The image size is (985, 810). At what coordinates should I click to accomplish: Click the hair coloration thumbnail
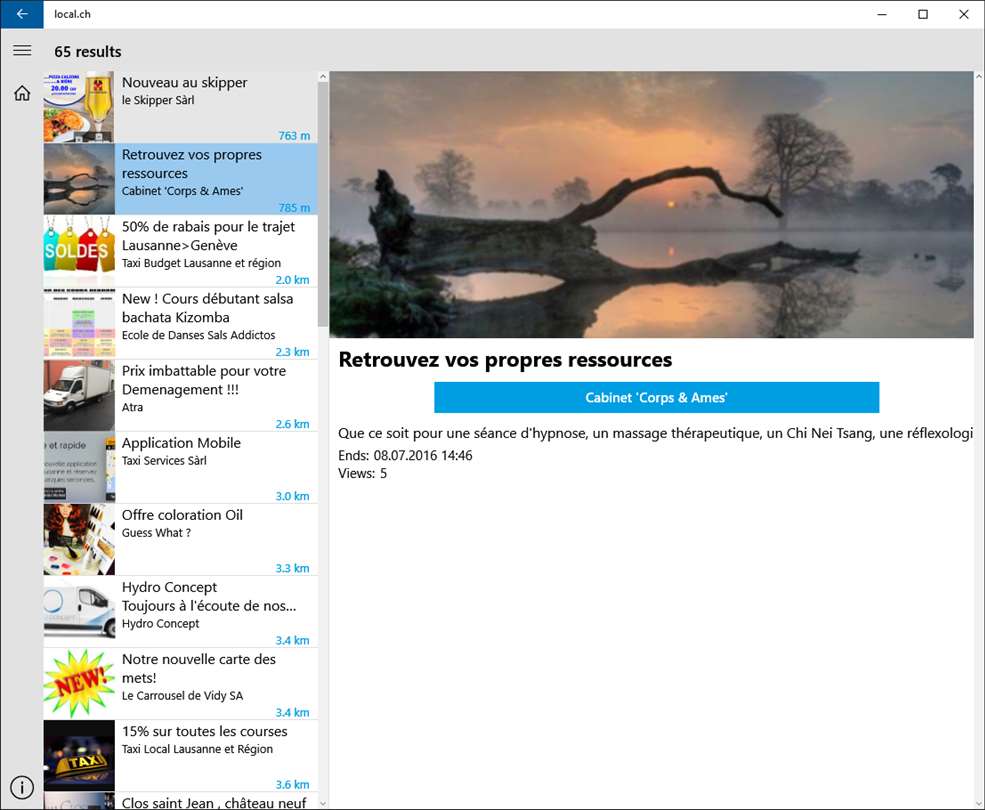coord(79,540)
